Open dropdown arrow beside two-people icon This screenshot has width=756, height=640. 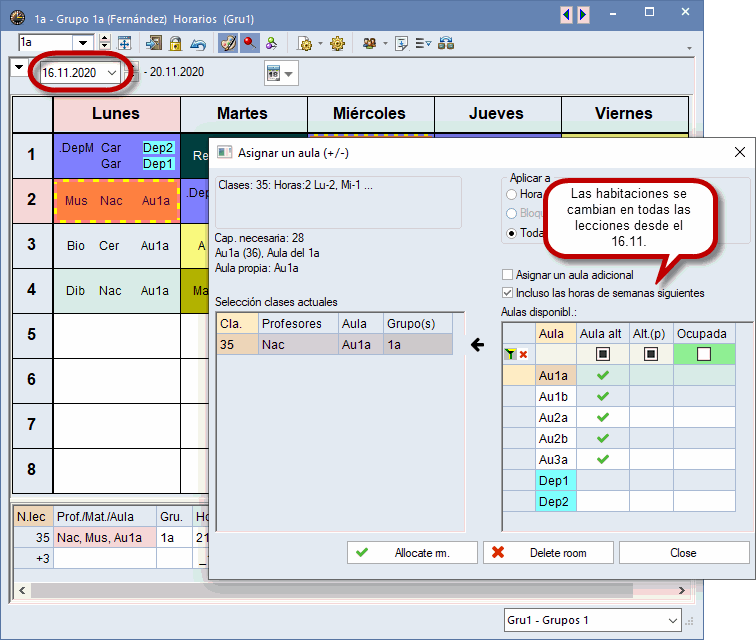[385, 44]
